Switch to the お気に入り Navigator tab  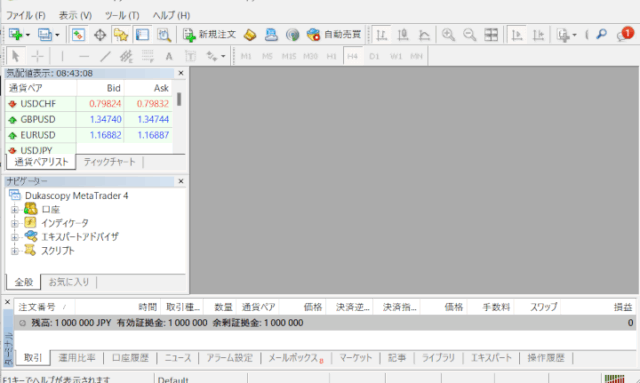tap(69, 282)
